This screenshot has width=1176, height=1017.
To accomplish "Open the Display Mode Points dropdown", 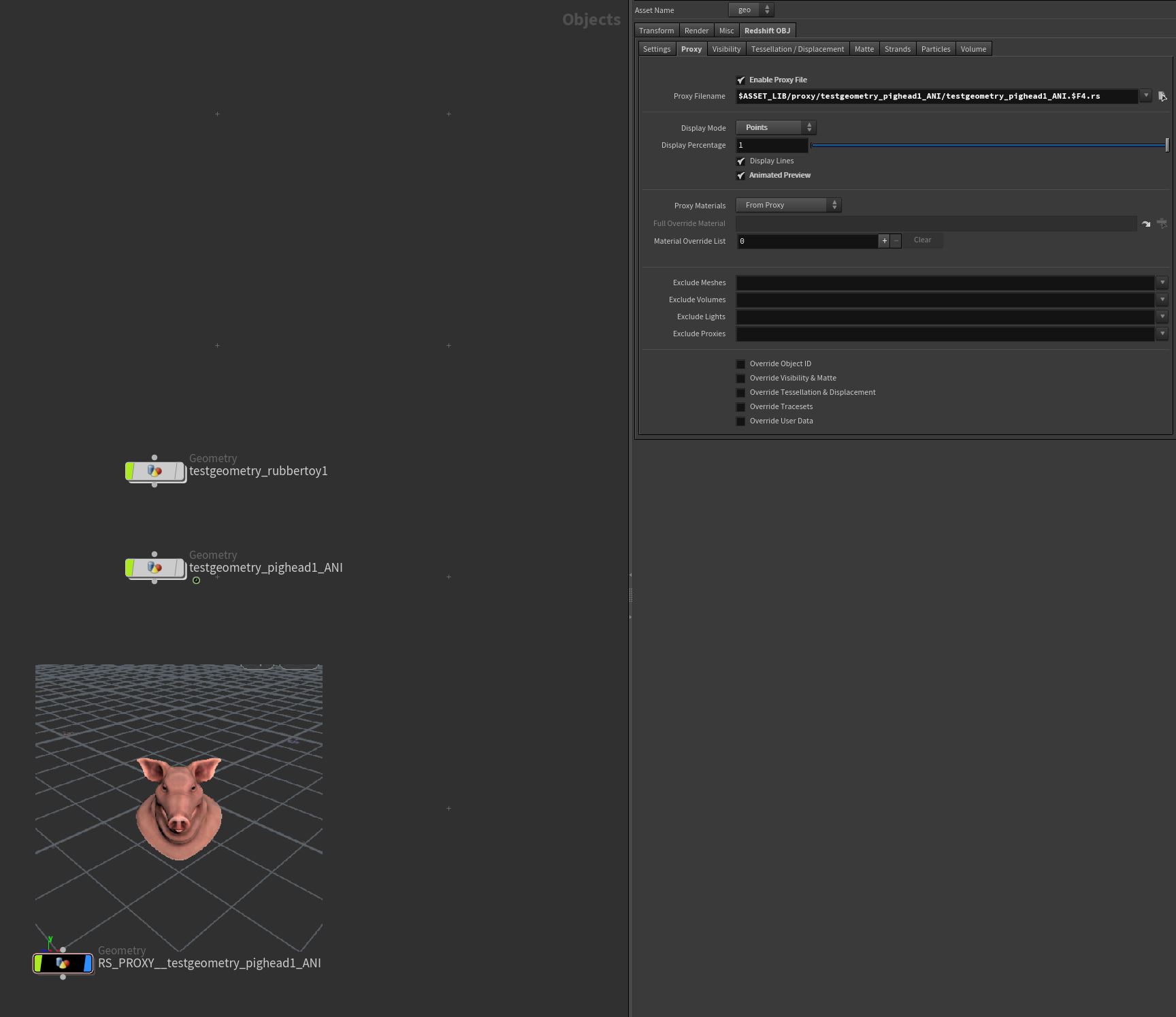I will click(x=775, y=127).
